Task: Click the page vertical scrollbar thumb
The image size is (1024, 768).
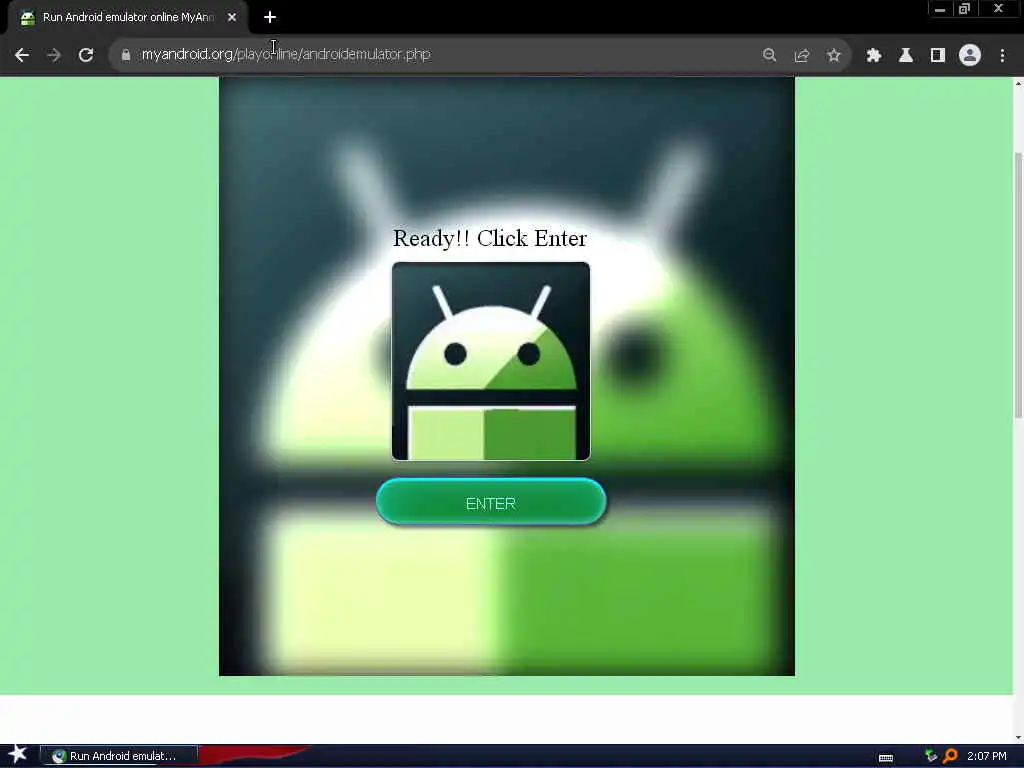Action: coord(1018,285)
